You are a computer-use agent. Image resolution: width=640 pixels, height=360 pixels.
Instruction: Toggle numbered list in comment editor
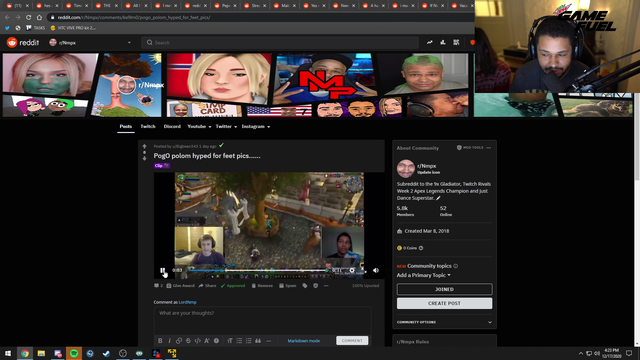249,340
